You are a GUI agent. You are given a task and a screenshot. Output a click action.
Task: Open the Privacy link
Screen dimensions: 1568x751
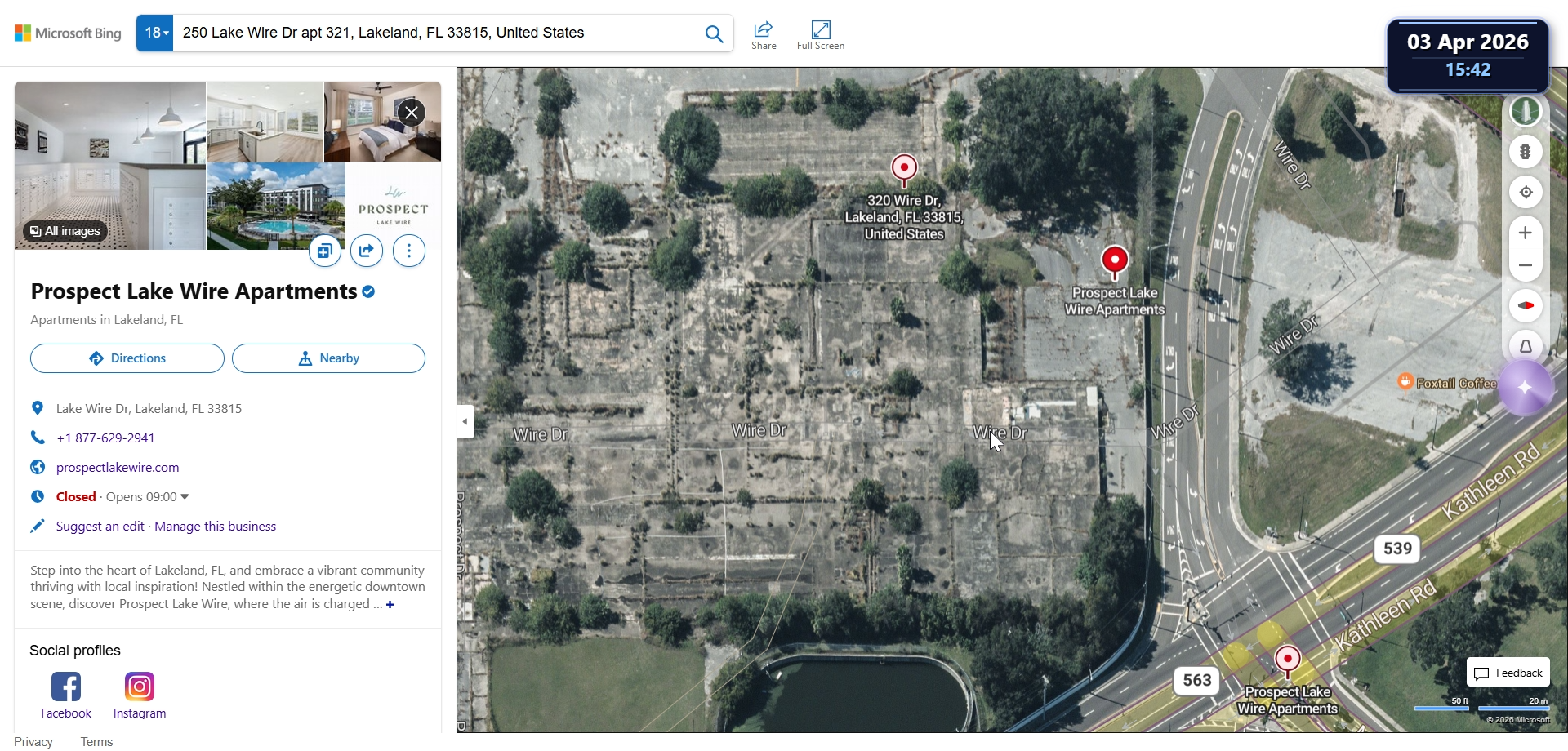tap(33, 741)
